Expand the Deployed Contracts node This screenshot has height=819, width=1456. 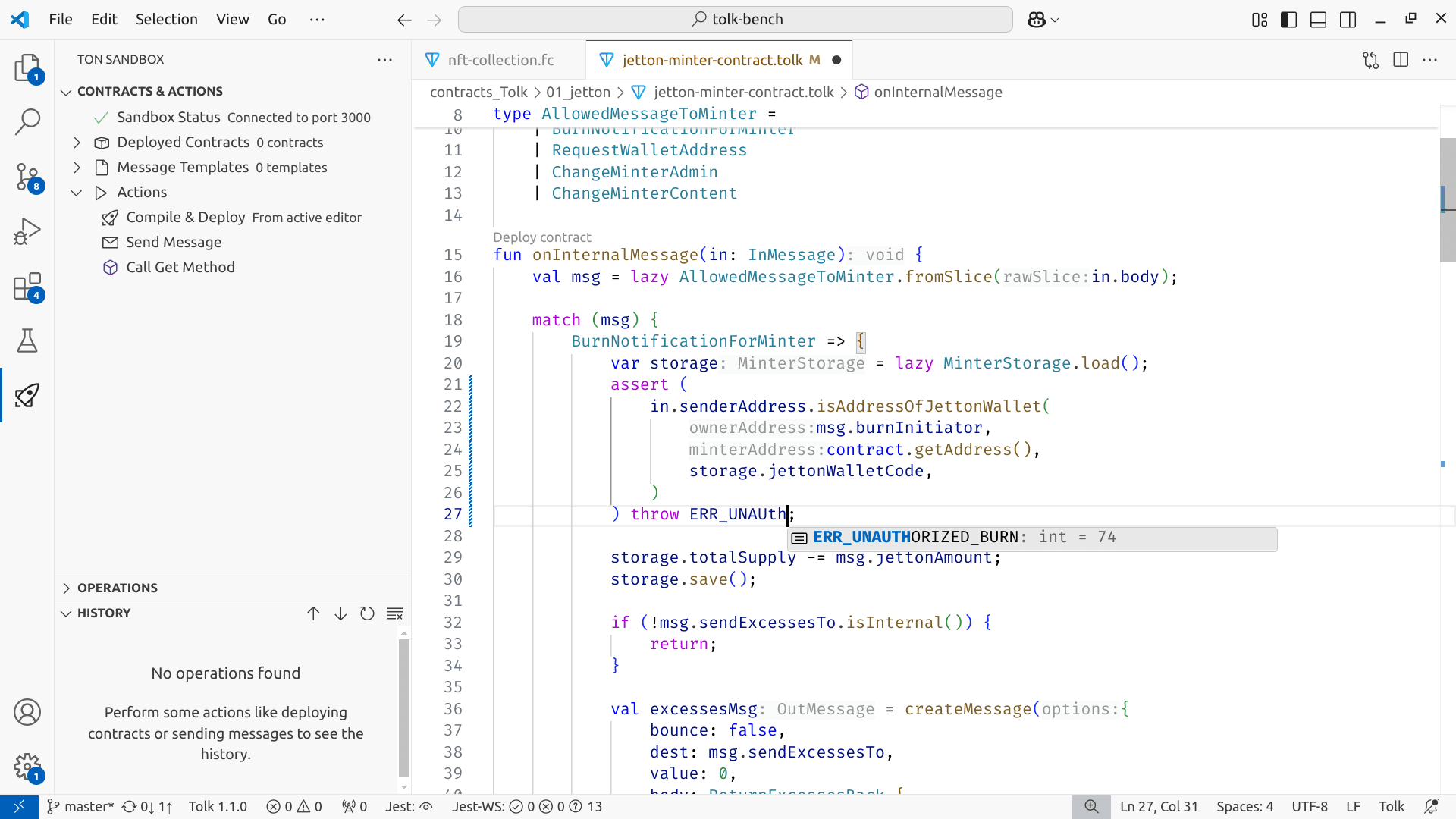pos(77,143)
